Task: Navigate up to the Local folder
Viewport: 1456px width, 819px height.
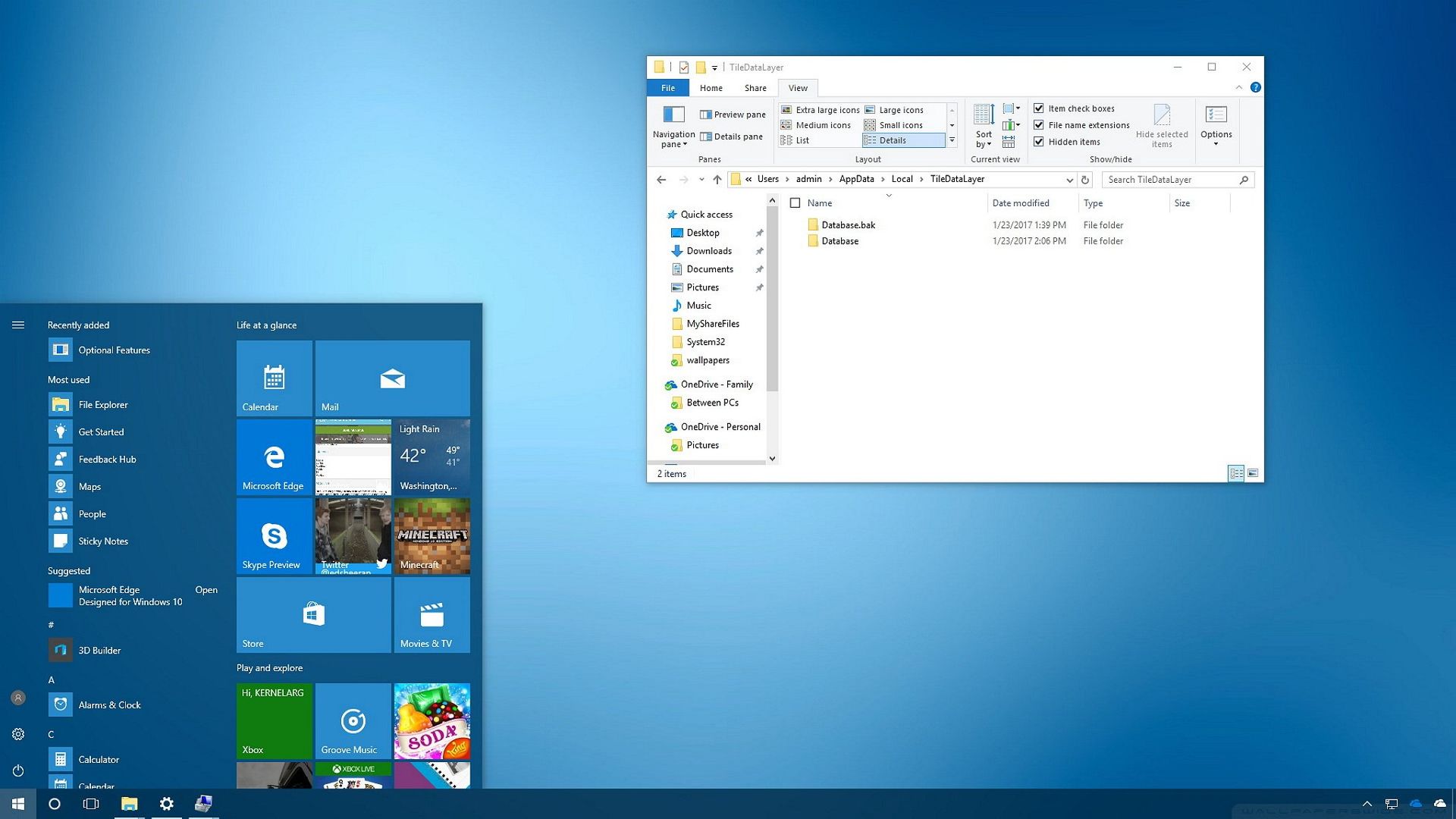Action: tap(717, 180)
